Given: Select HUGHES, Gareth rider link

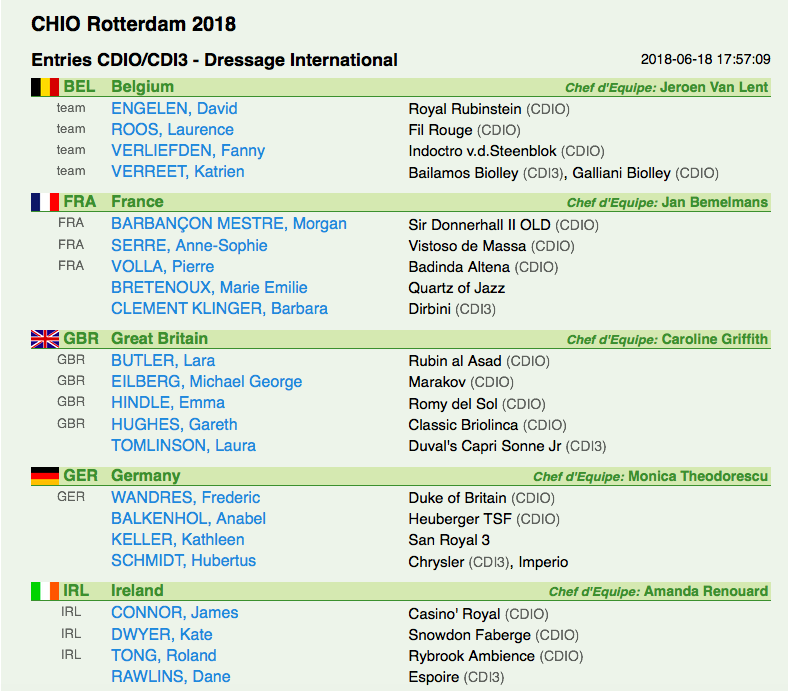Looking at the screenshot, I should [x=174, y=424].
